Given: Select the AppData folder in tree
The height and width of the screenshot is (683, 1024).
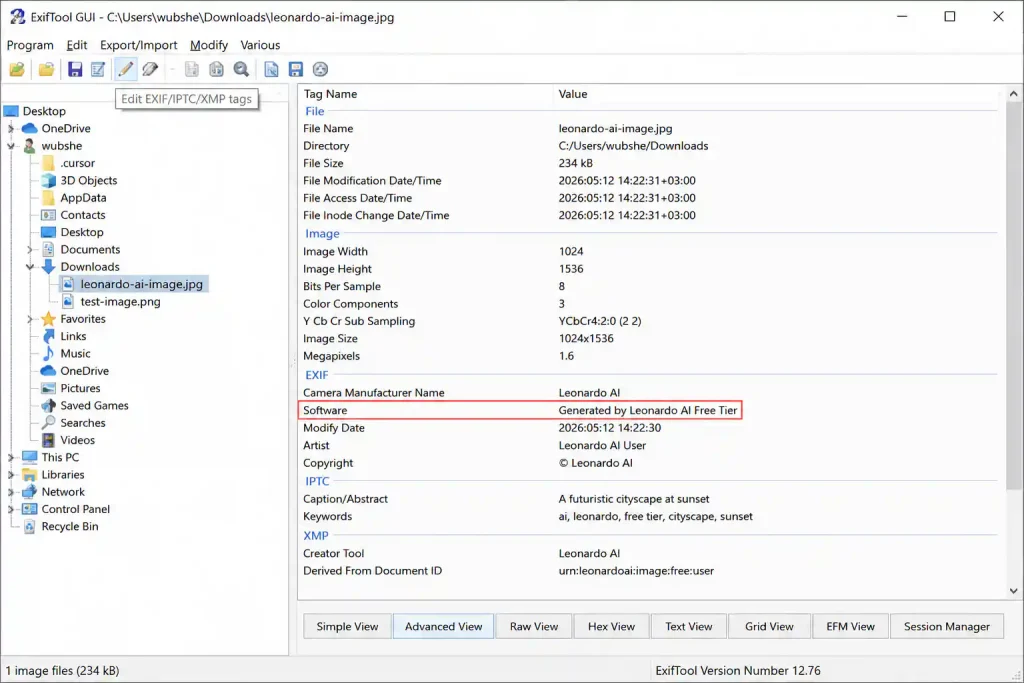Looking at the screenshot, I should tap(83, 198).
